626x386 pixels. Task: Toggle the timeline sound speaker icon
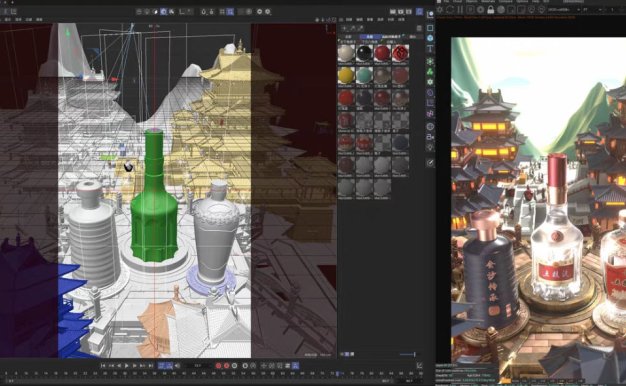[x=178, y=366]
